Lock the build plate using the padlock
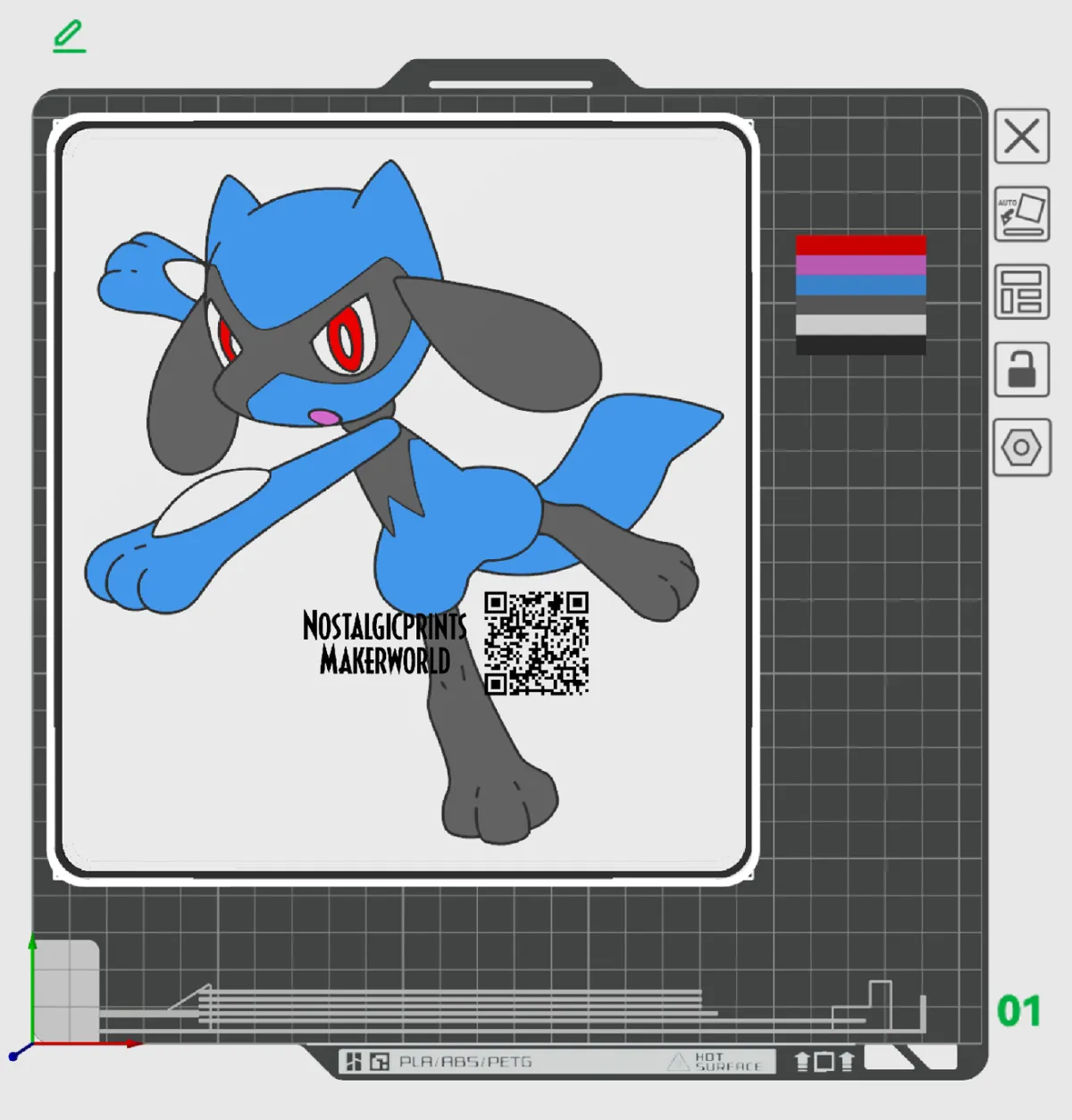This screenshot has width=1072, height=1120. 1021,371
